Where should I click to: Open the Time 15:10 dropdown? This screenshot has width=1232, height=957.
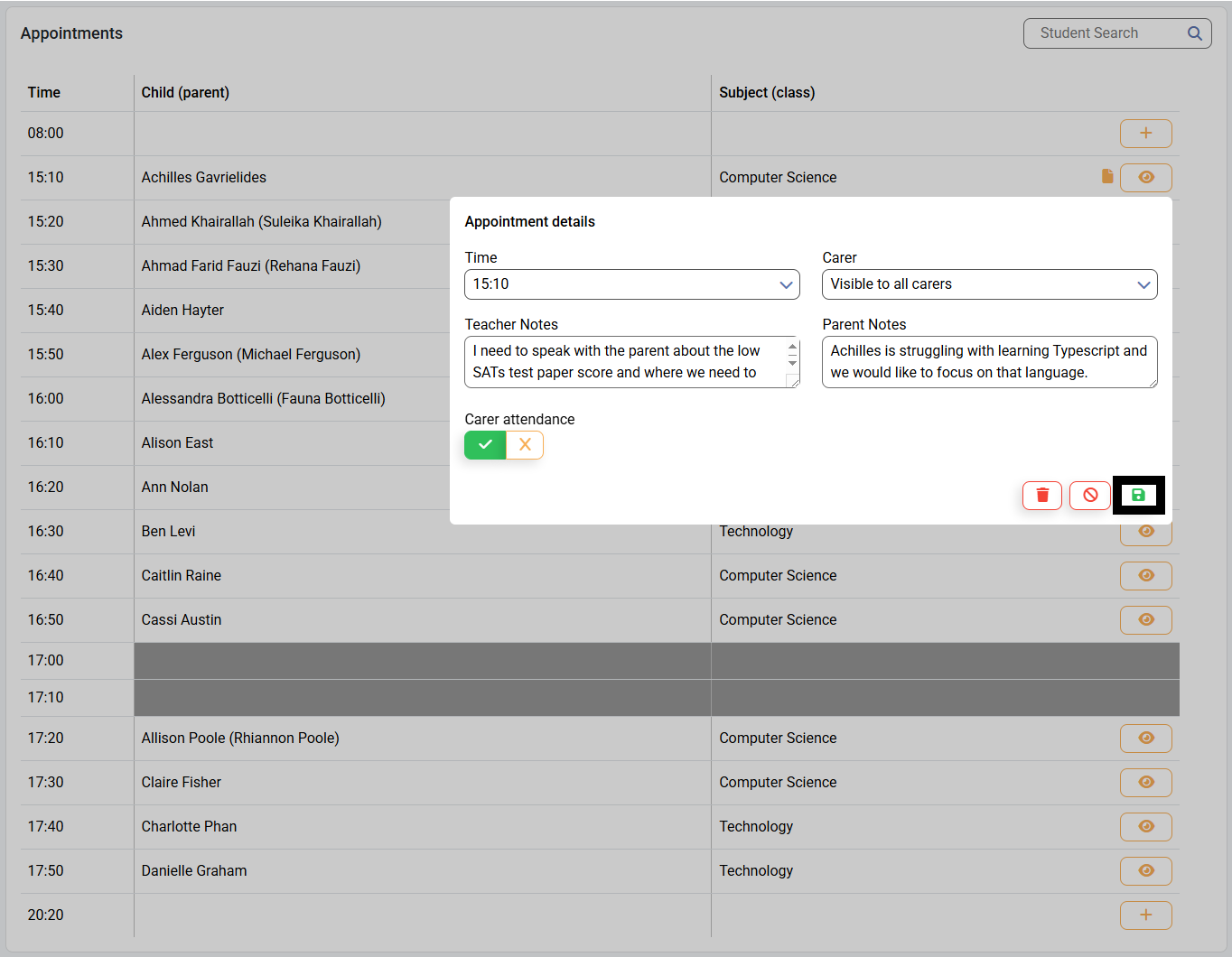[x=631, y=284]
